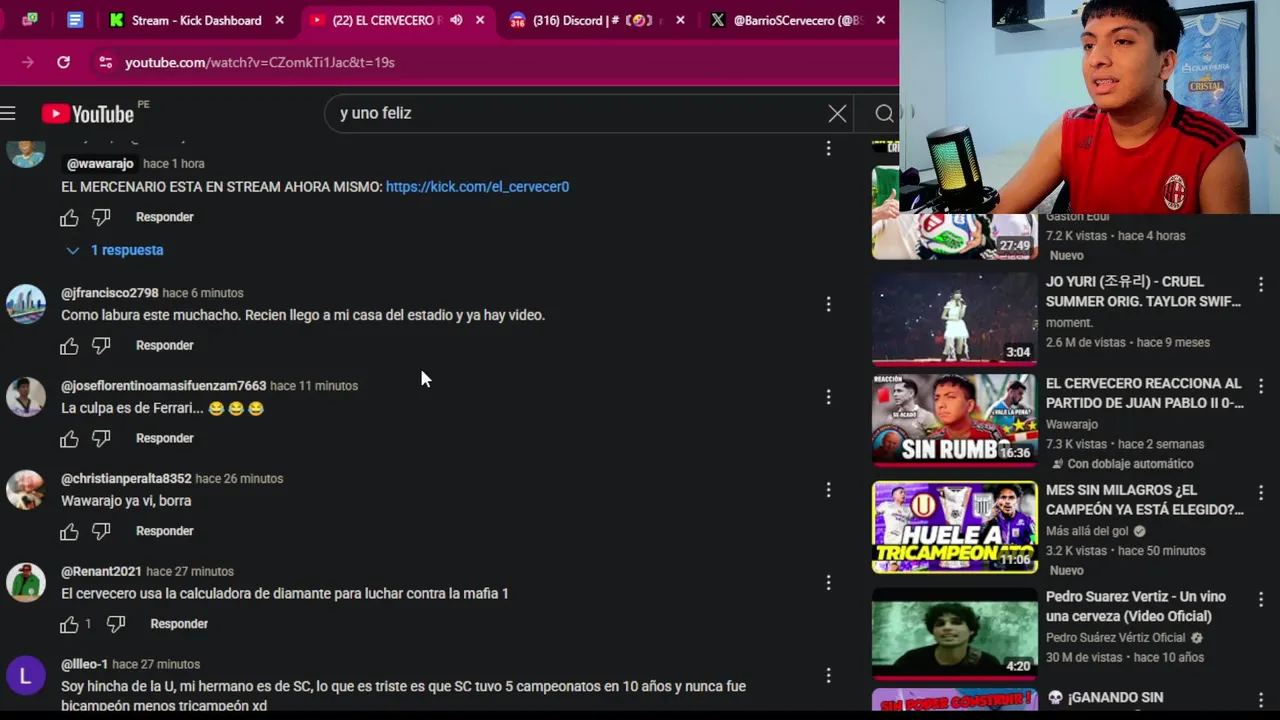
Task: Open more options for the JO YURI video
Action: (x=1261, y=283)
